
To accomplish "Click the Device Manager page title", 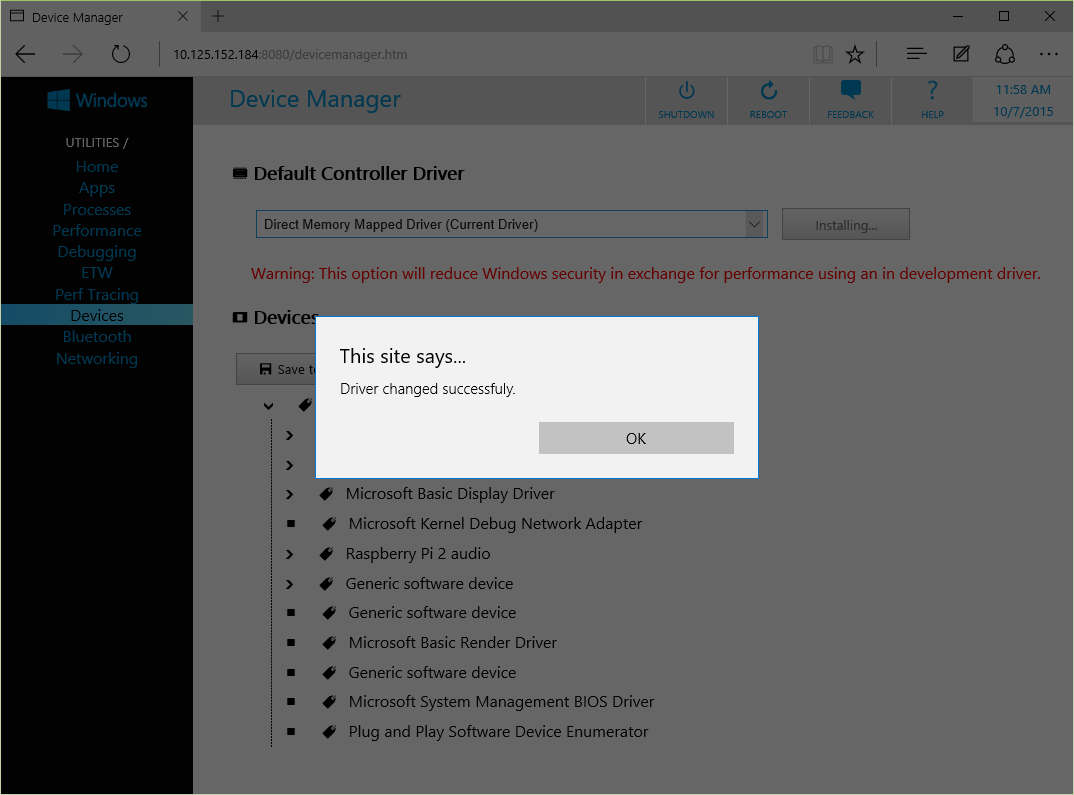I will click(x=314, y=99).
